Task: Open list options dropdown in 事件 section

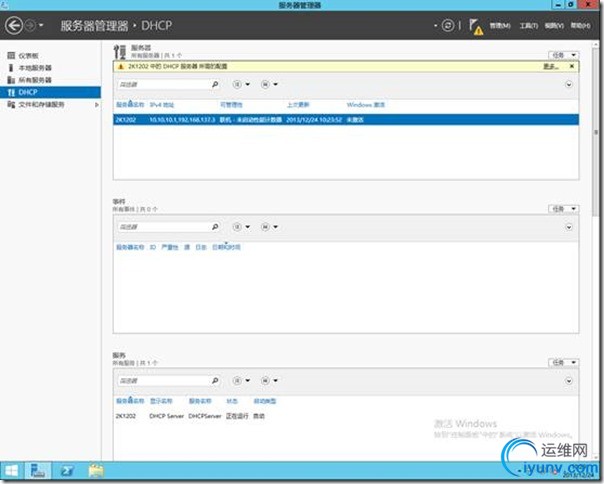Action: point(241,227)
